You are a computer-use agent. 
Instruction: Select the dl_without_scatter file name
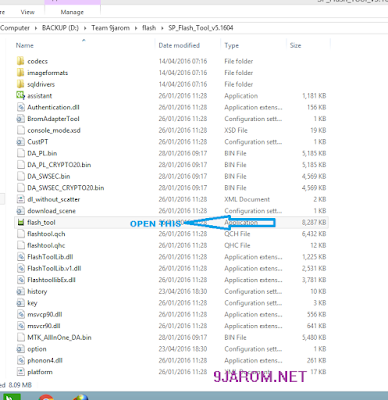[54, 199]
